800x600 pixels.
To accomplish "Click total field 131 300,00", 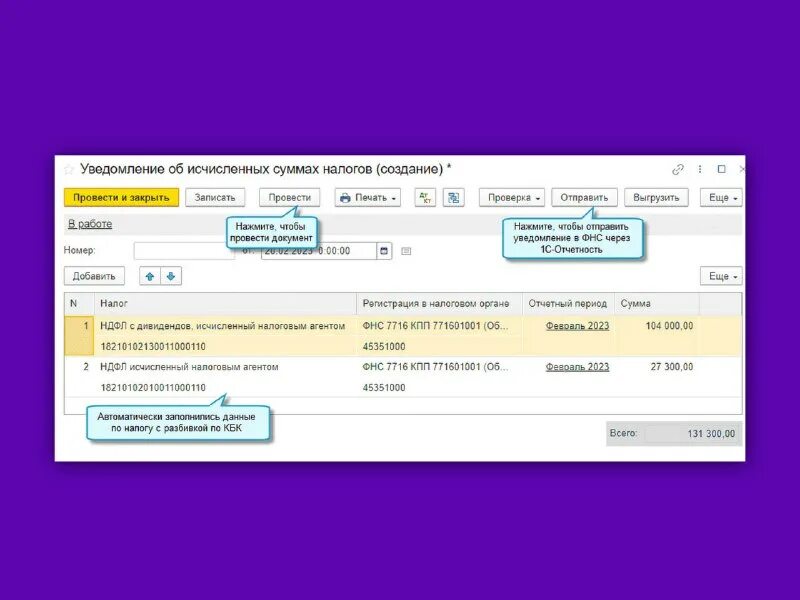I will point(692,434).
